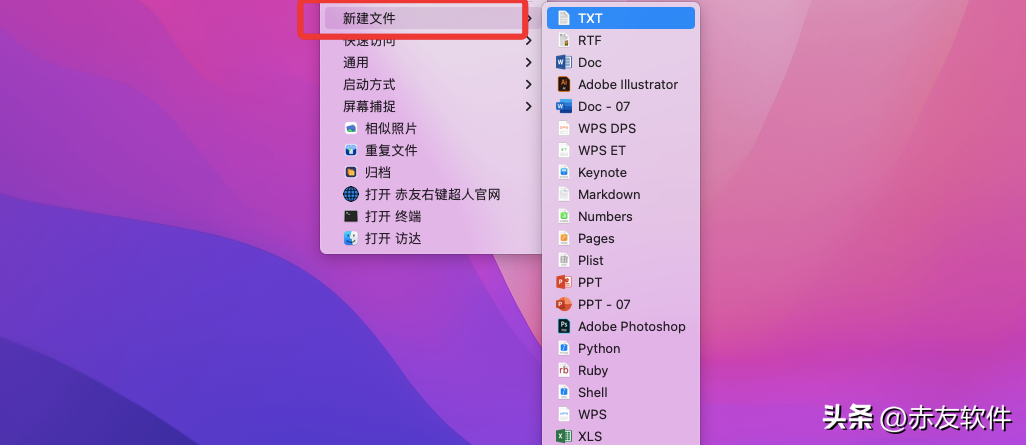Viewport: 1026px width, 445px height.
Task: Click the Shell script icon
Action: (x=563, y=392)
